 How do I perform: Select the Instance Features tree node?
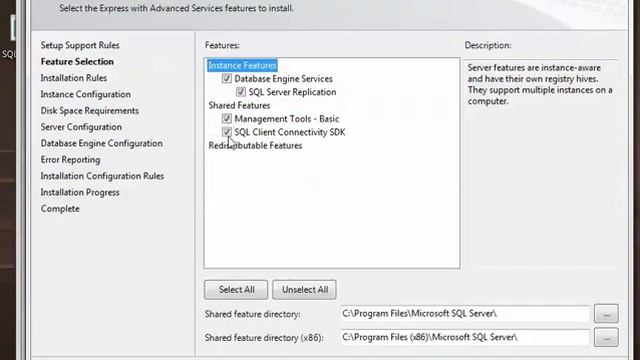pos(242,65)
